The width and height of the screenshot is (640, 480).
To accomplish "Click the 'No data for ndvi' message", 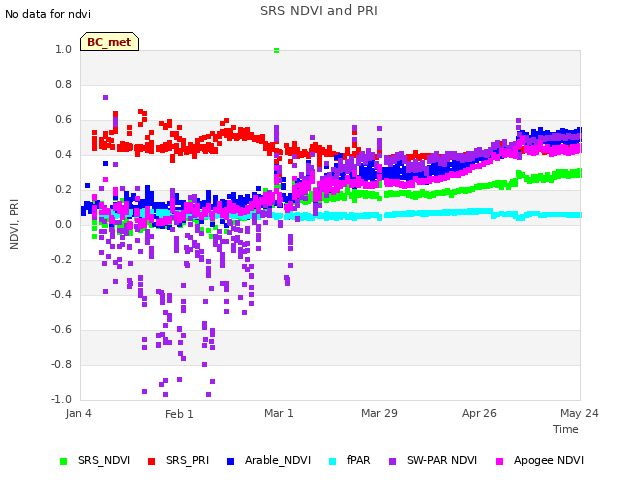I will (x=48, y=14).
